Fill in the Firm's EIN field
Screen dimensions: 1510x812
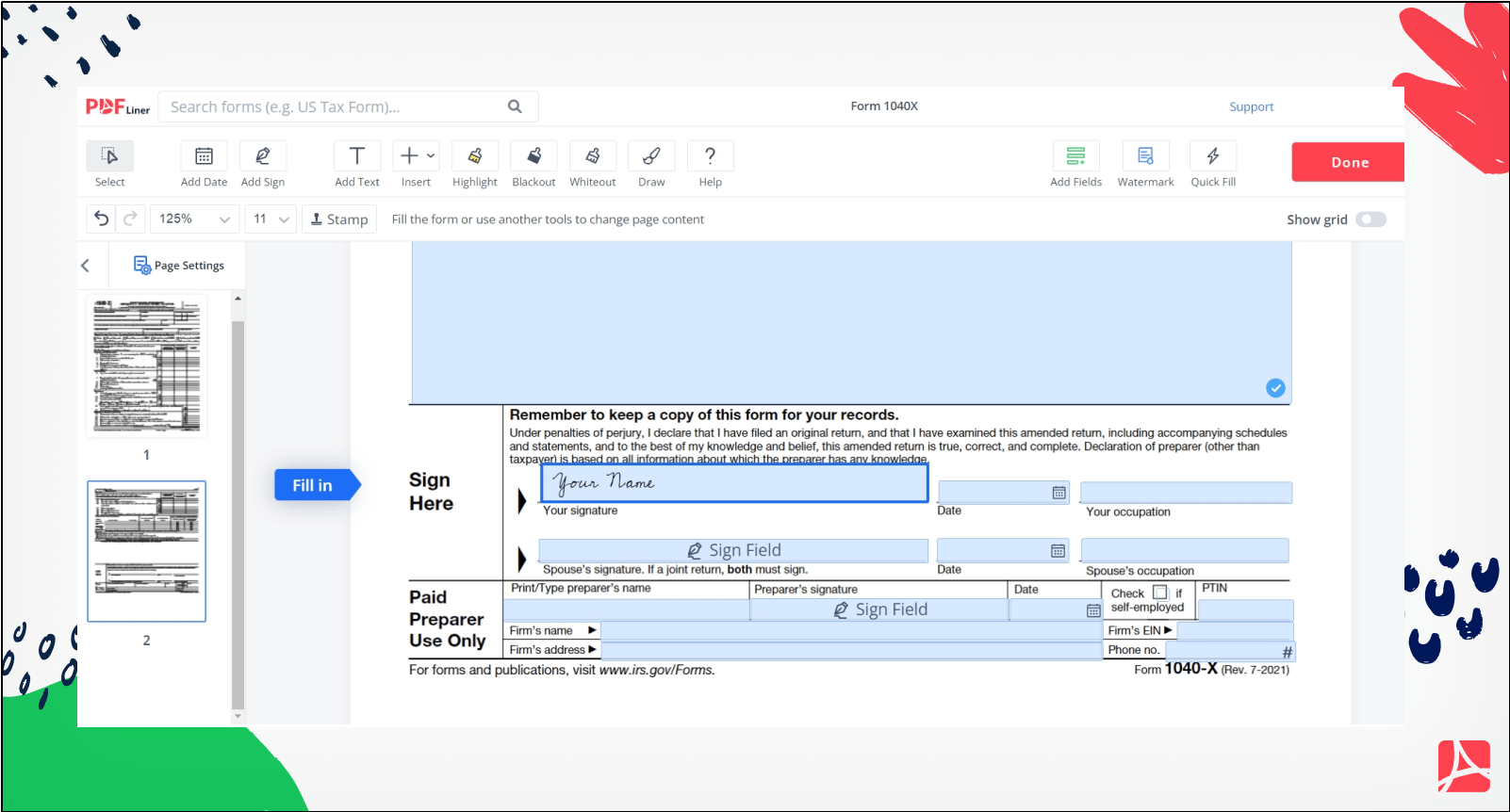(x=1235, y=631)
